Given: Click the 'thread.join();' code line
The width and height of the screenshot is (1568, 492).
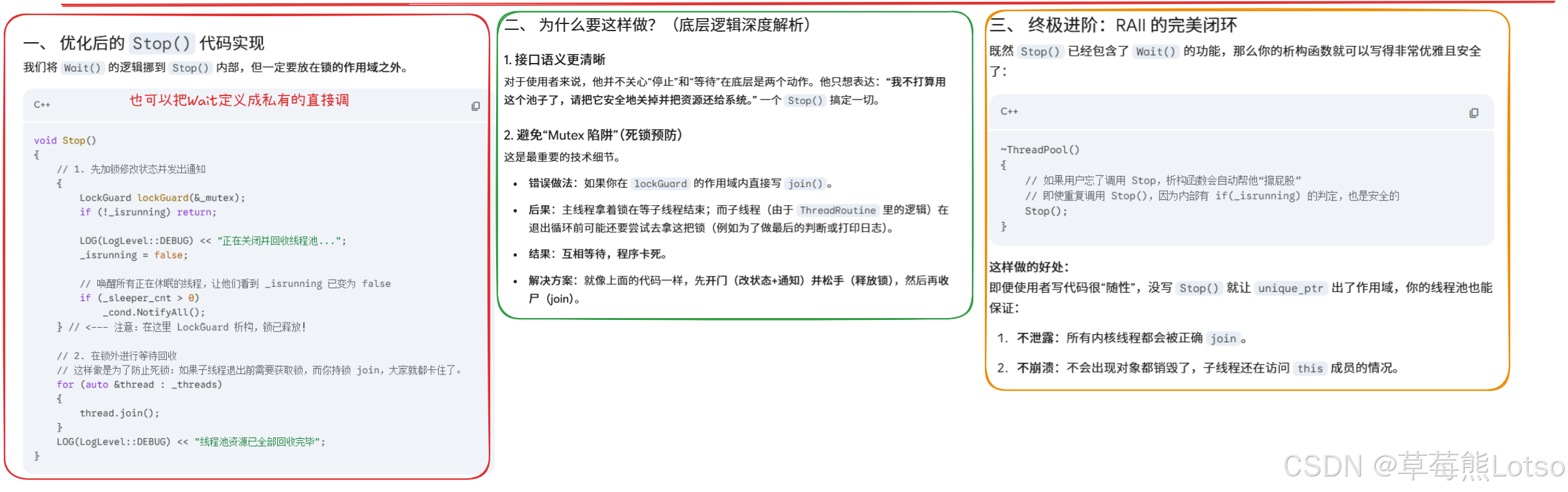Looking at the screenshot, I should 119,413.
